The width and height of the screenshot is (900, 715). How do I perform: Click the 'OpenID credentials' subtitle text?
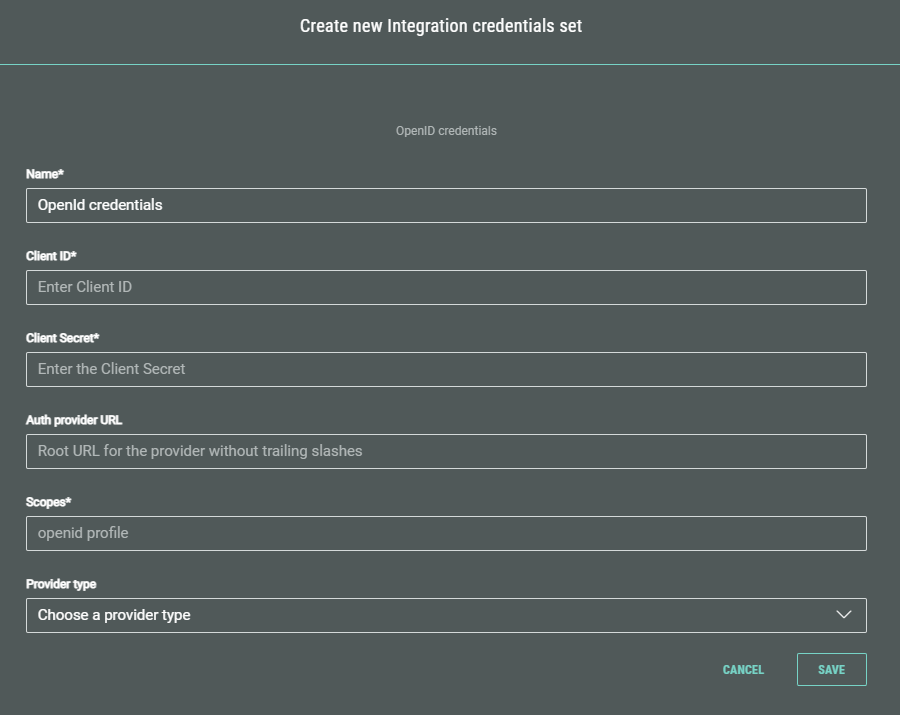coord(446,131)
